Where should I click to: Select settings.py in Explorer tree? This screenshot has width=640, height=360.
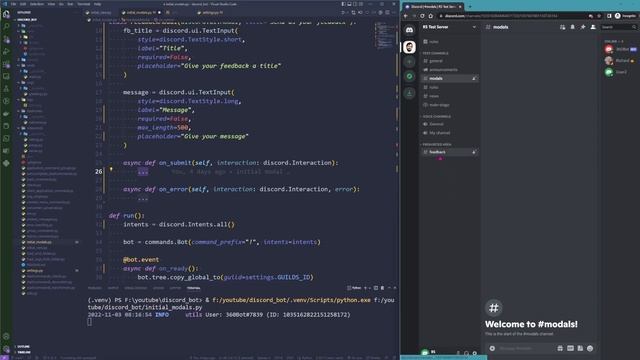point(35,271)
